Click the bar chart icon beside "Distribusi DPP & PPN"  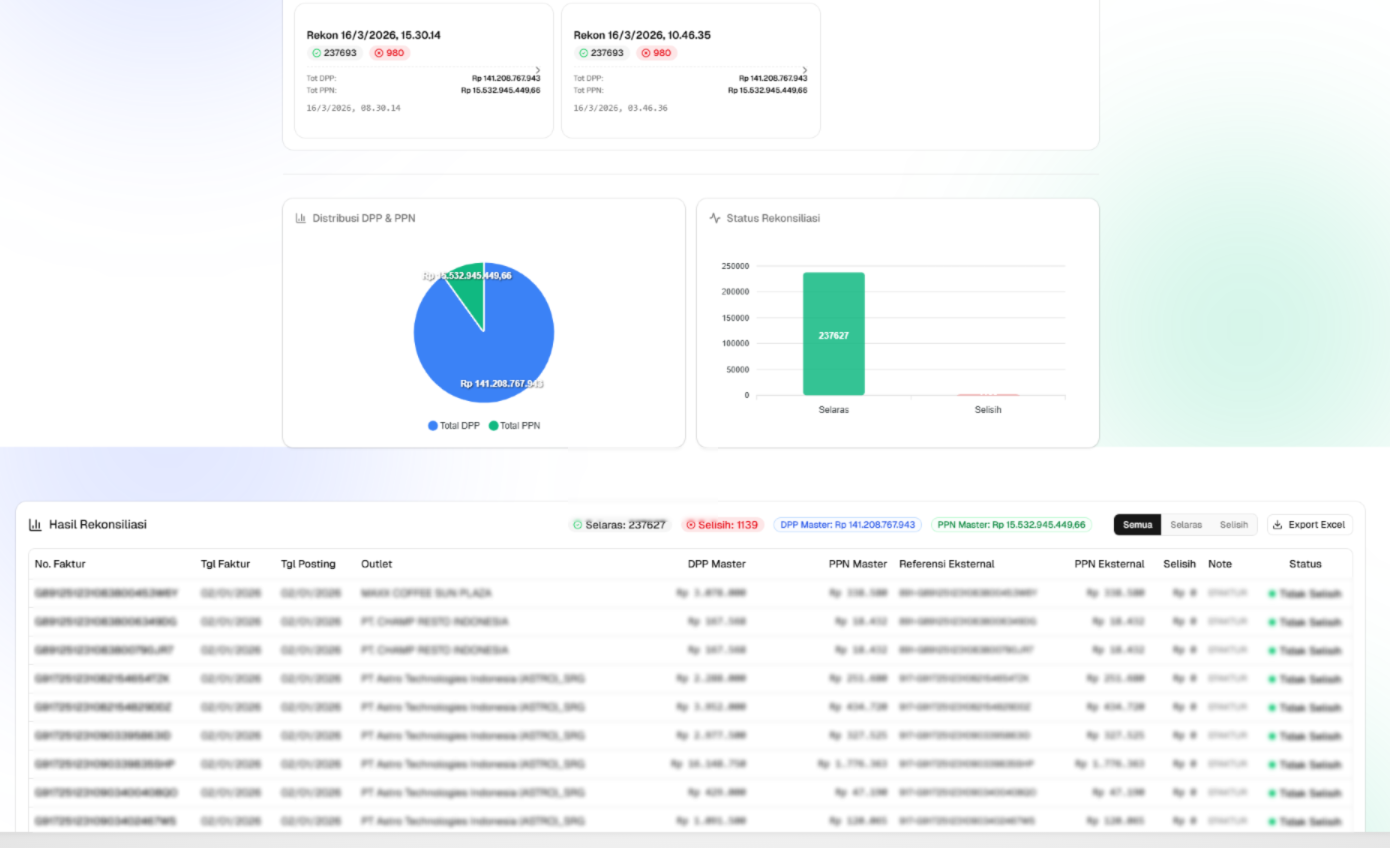pyautogui.click(x=299, y=218)
